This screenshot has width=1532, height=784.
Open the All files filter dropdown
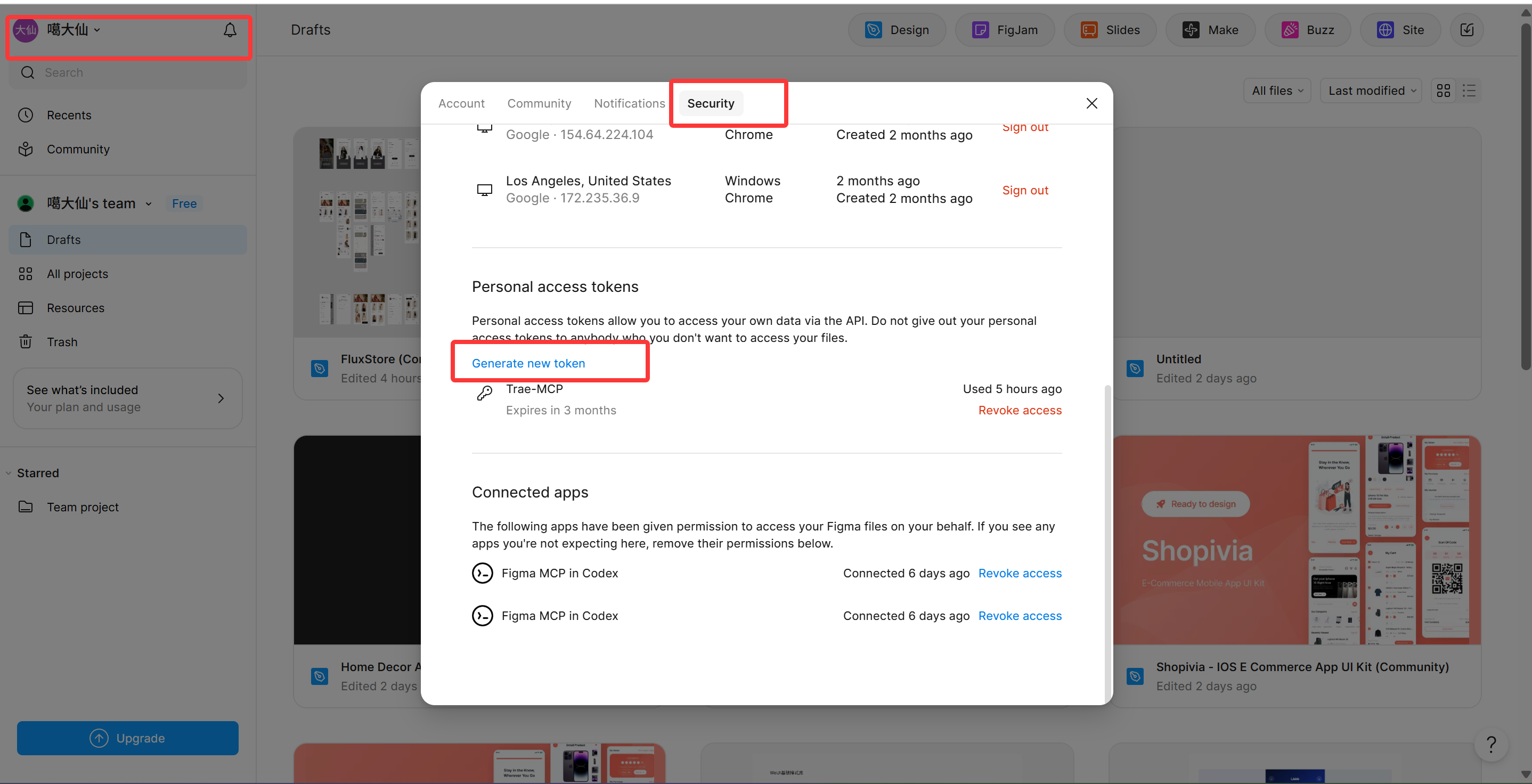click(x=1277, y=91)
